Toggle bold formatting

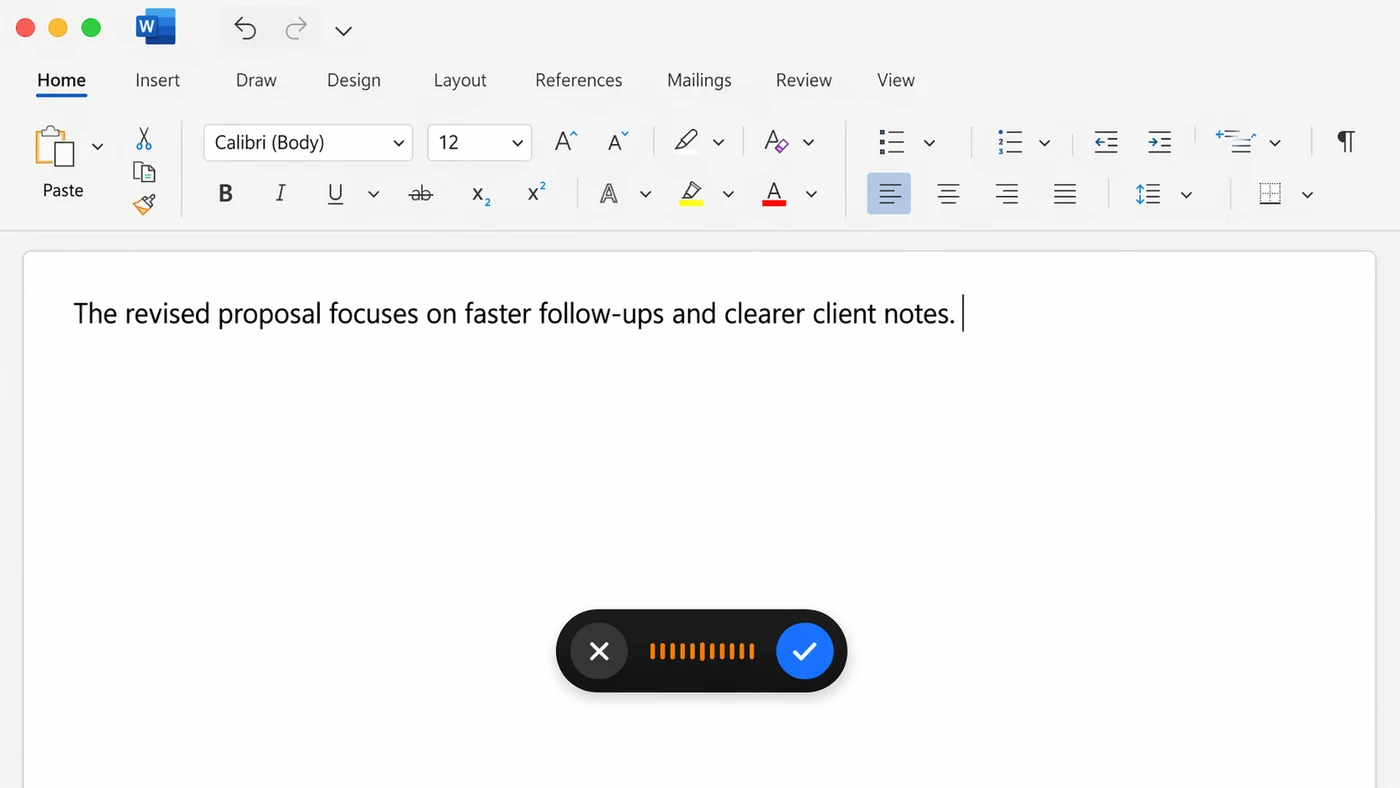pos(225,193)
